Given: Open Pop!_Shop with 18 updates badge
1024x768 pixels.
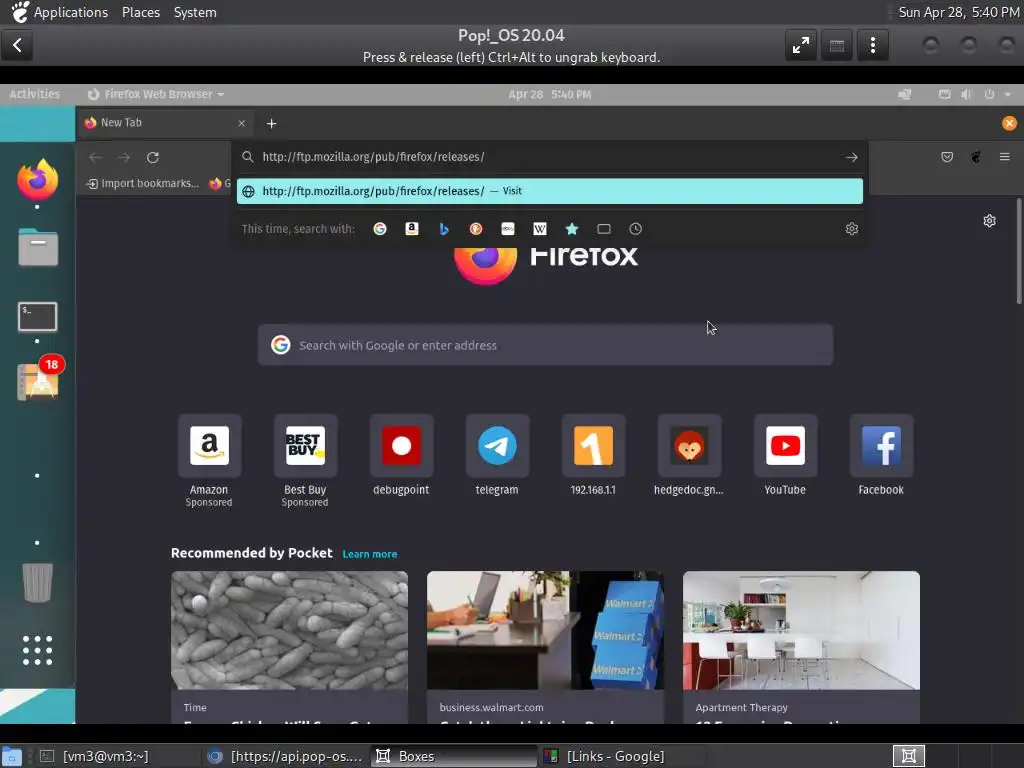Looking at the screenshot, I should click(x=39, y=378).
